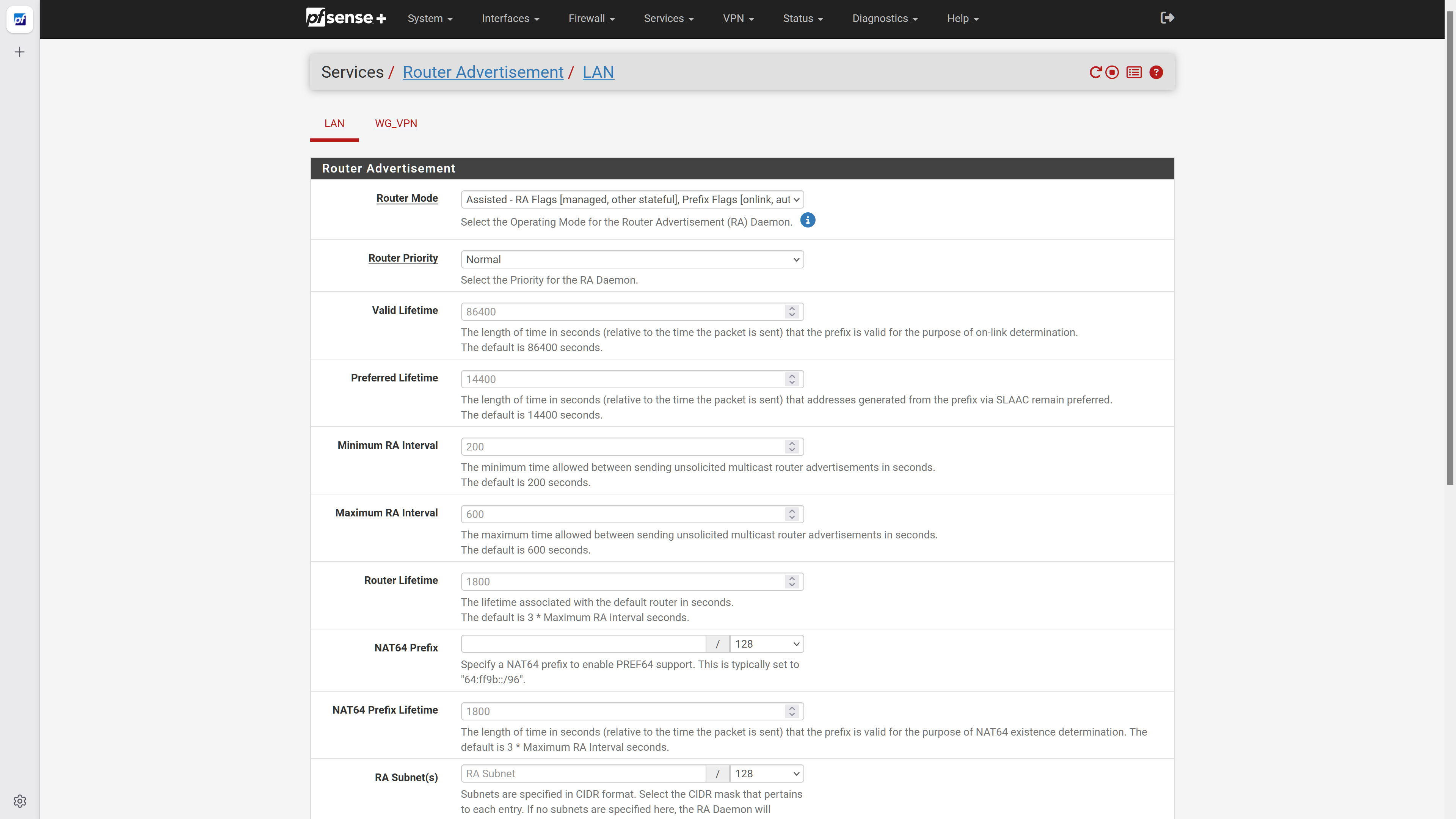Click the Router Priority label link
The width and height of the screenshot is (1456, 819).
coord(403,258)
